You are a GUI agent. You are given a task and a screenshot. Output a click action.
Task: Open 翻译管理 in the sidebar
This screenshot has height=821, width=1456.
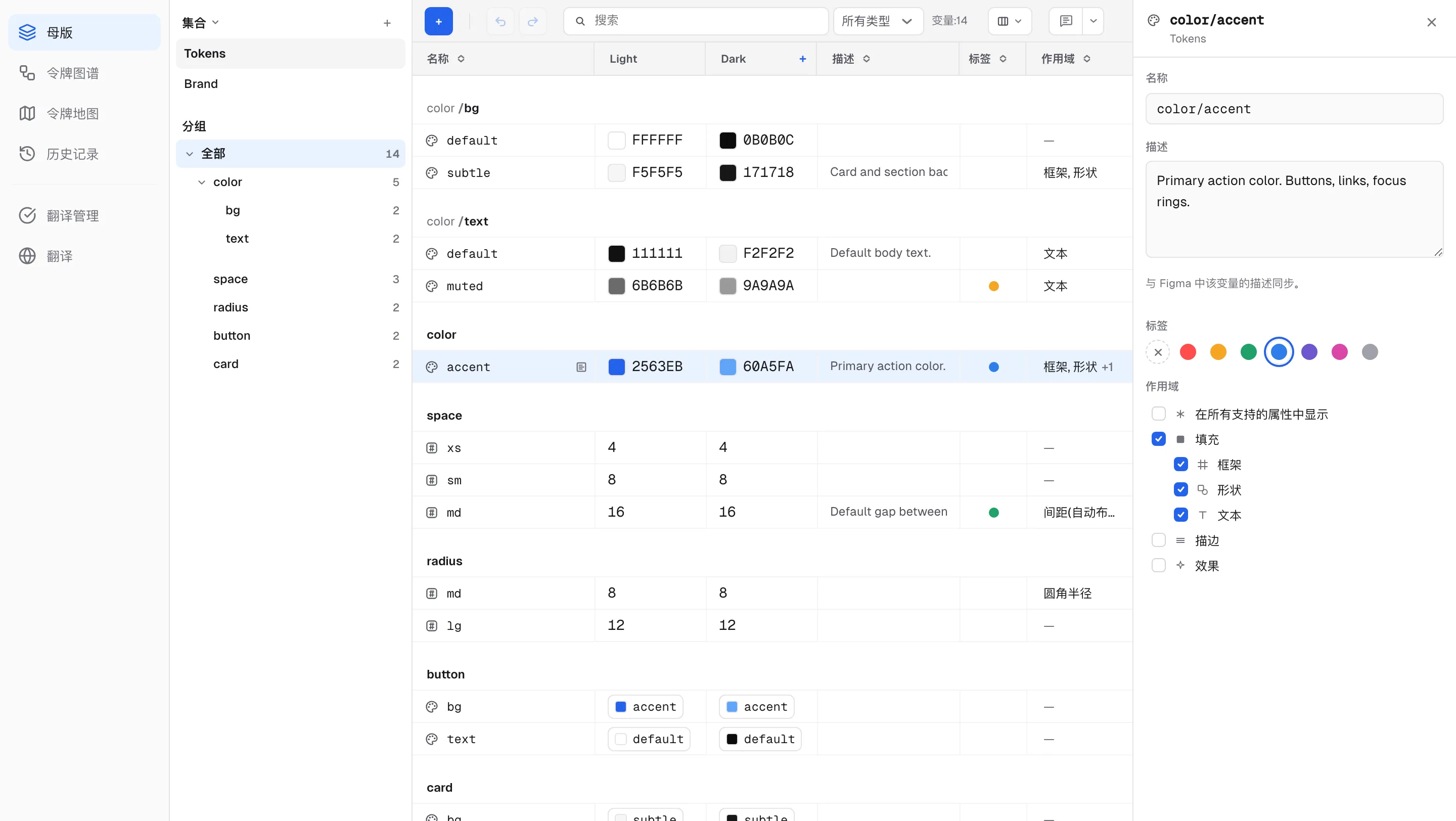tap(84, 215)
